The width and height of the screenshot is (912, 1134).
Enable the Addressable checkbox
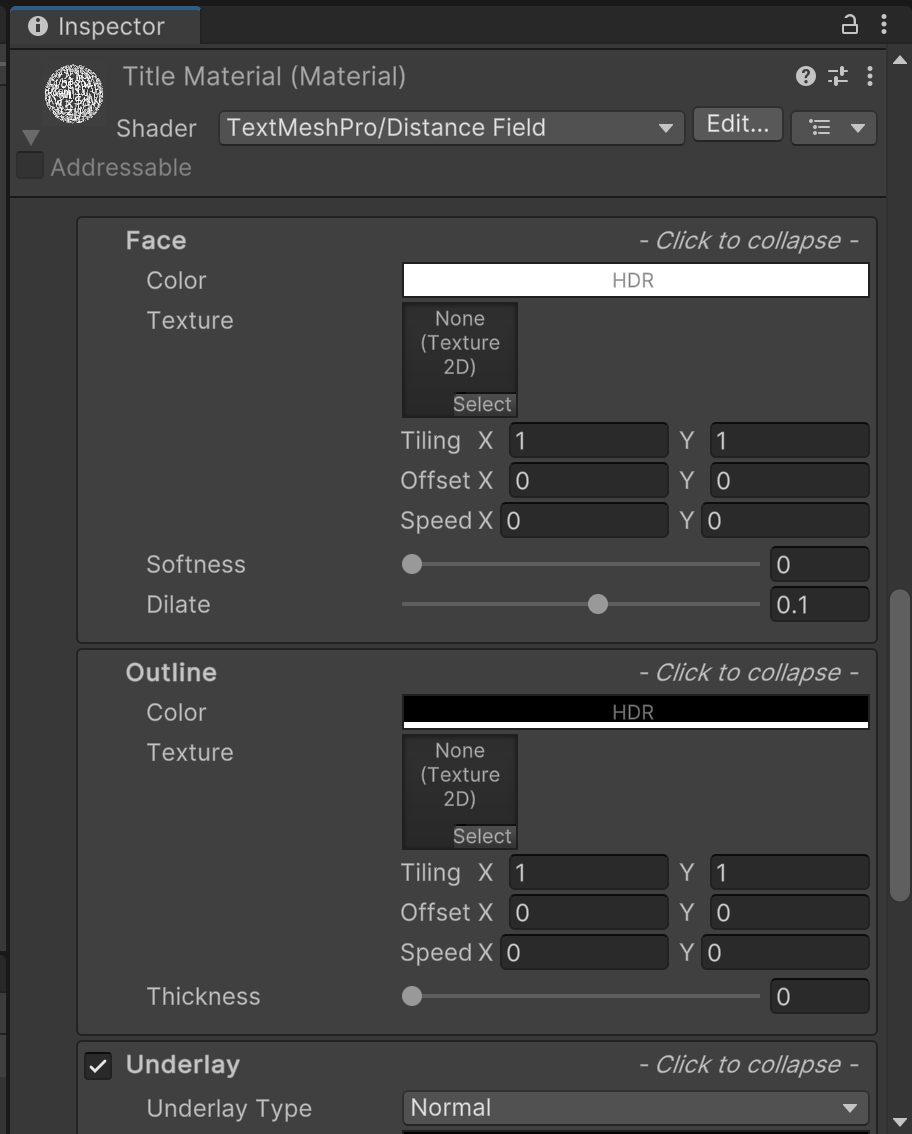[x=30, y=167]
